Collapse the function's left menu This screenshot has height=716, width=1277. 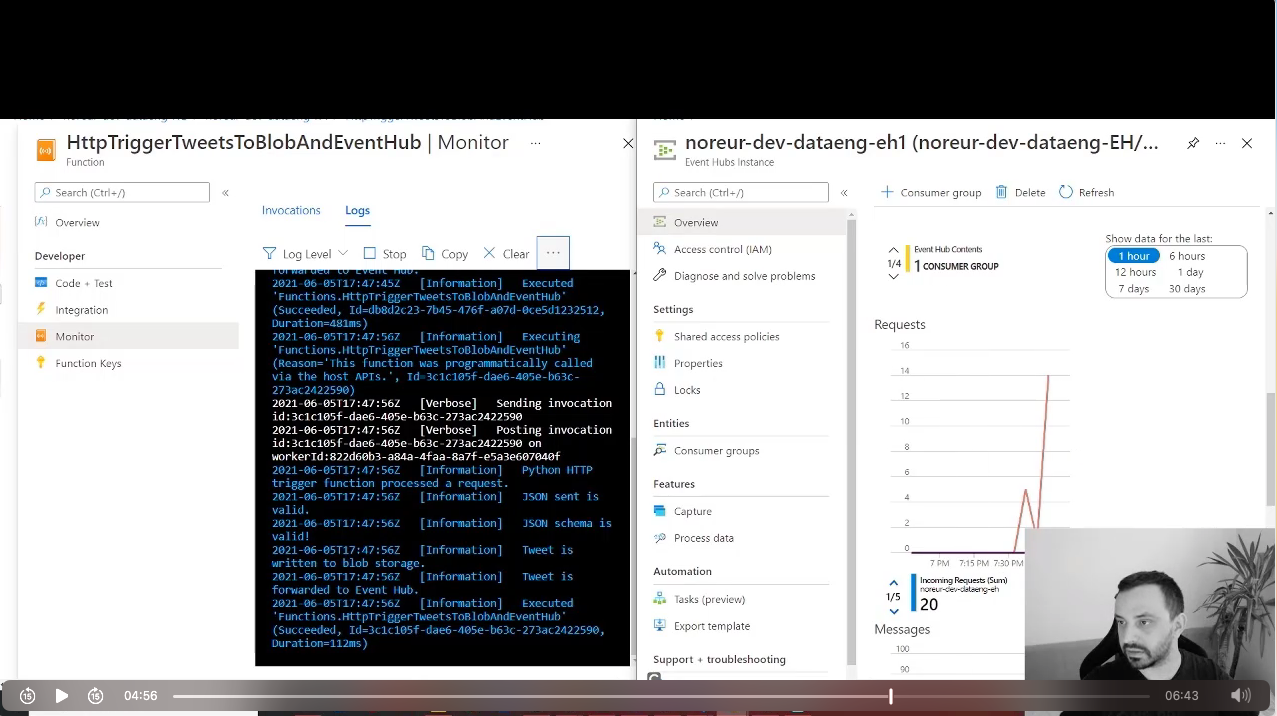coord(225,193)
